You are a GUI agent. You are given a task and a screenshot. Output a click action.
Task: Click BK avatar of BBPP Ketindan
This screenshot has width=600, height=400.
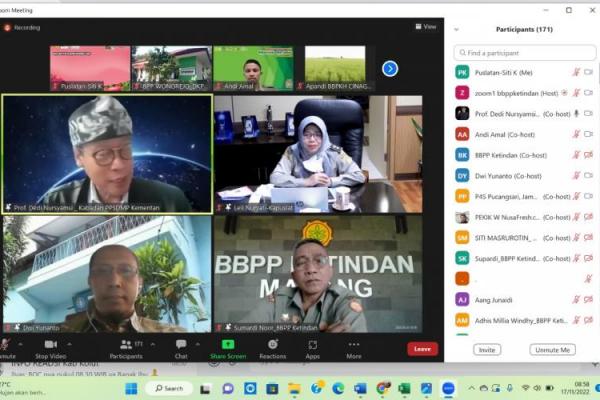pos(462,155)
